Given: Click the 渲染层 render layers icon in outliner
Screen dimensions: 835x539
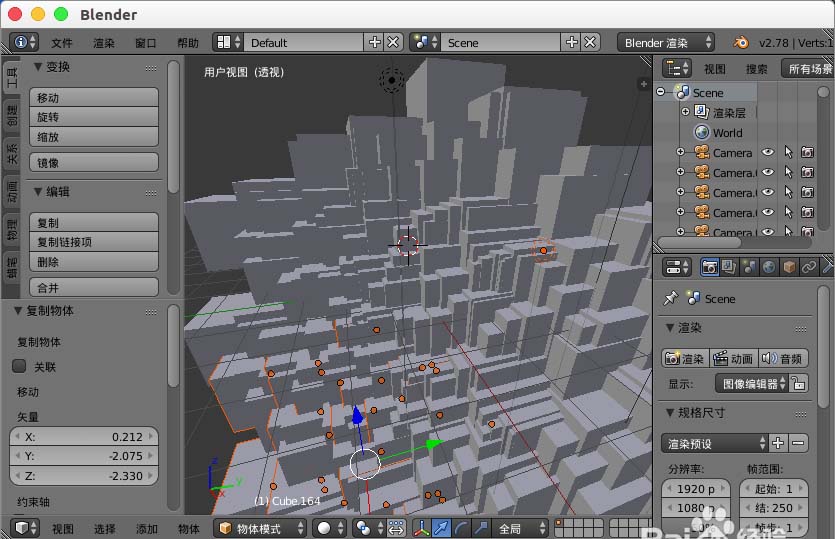Looking at the screenshot, I should click(701, 112).
